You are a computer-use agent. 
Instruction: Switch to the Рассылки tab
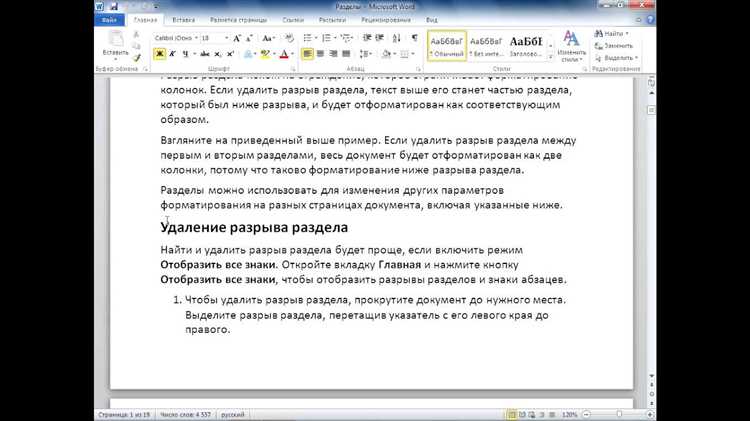tap(332, 20)
